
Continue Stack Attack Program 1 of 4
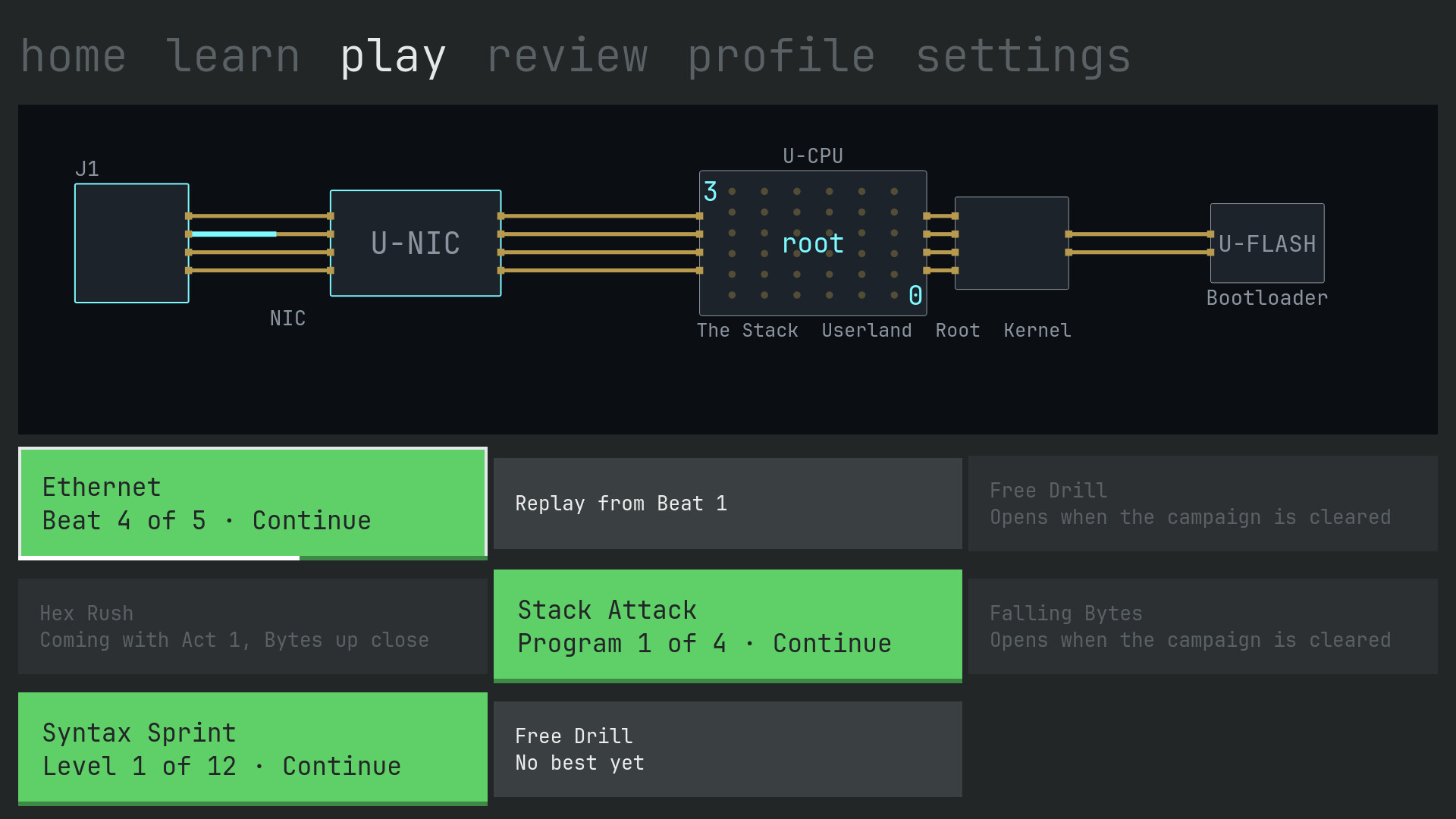(x=727, y=626)
